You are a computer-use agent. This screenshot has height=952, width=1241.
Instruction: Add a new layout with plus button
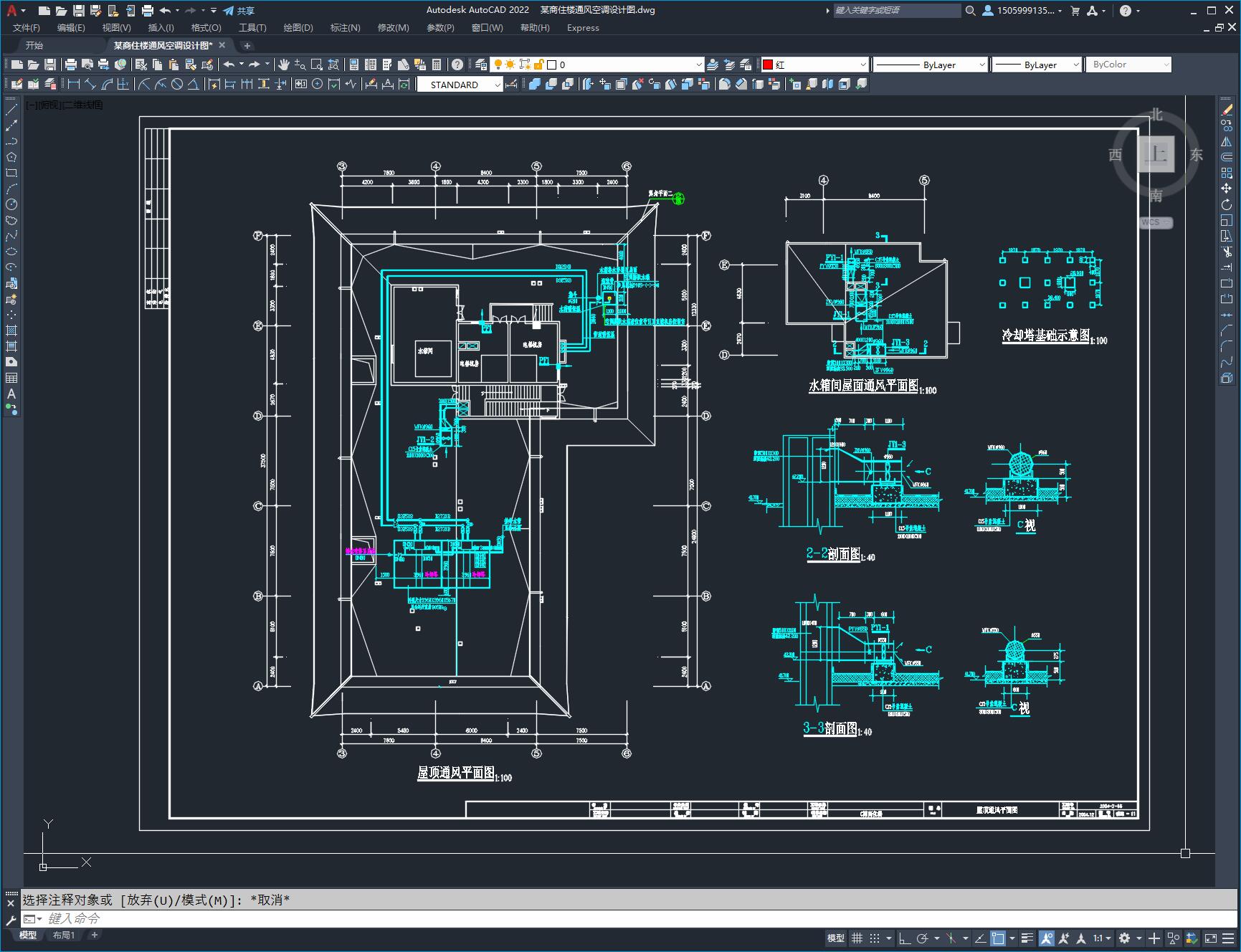point(94,935)
